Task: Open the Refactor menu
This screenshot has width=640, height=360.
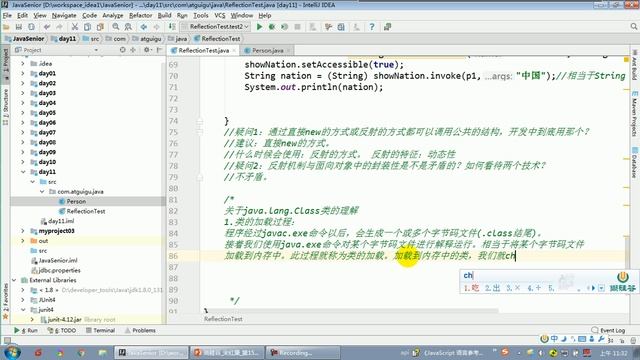Action: [140, 16]
